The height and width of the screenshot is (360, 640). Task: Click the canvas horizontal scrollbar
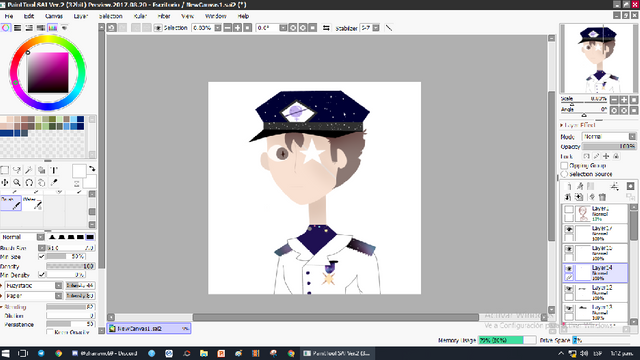coord(336,317)
